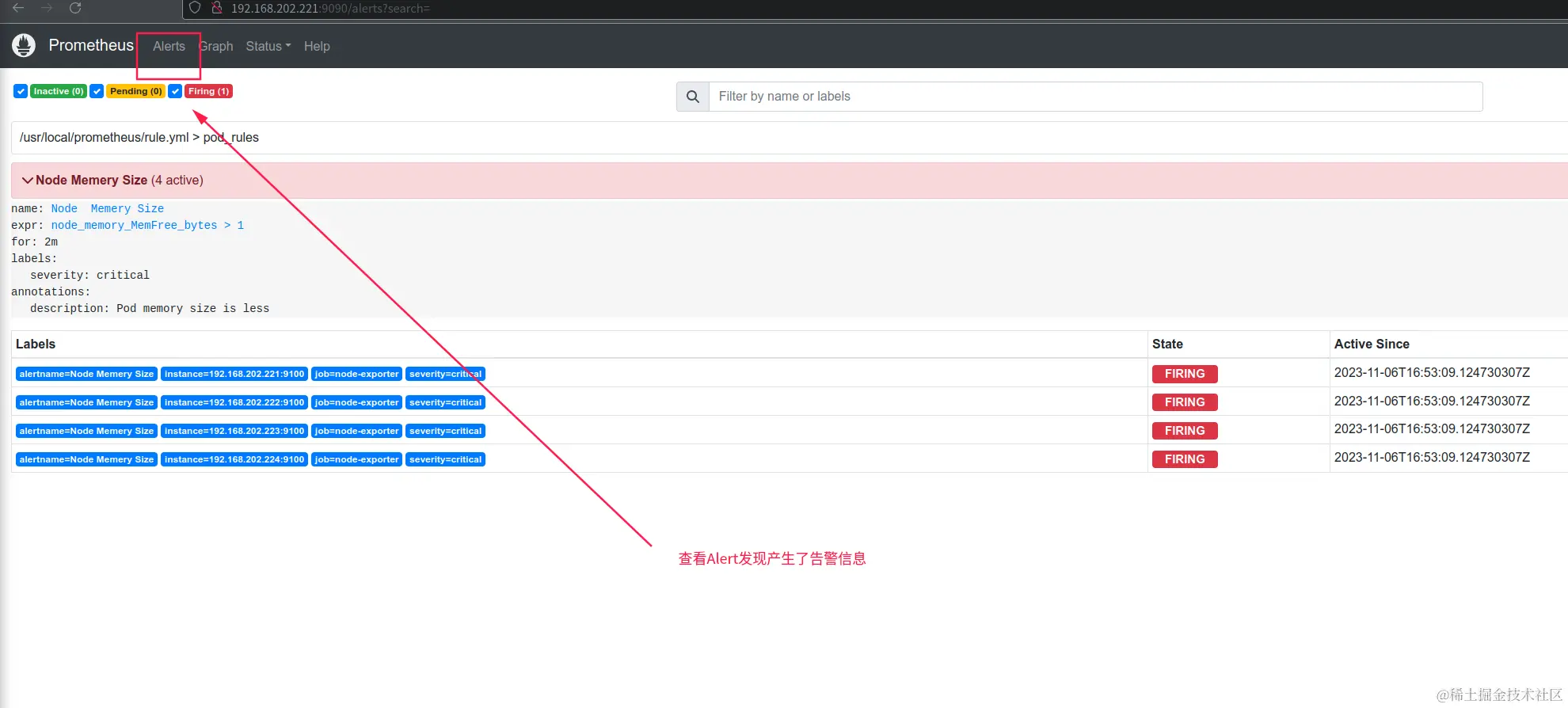Image resolution: width=1568 pixels, height=708 pixels.
Task: Click job=node-exporter label in 192.168.202.223 row
Action: (x=356, y=431)
